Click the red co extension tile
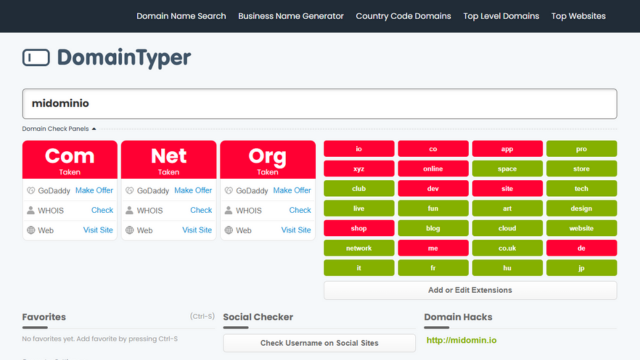Image resolution: width=640 pixels, height=360 pixels. [x=433, y=149]
